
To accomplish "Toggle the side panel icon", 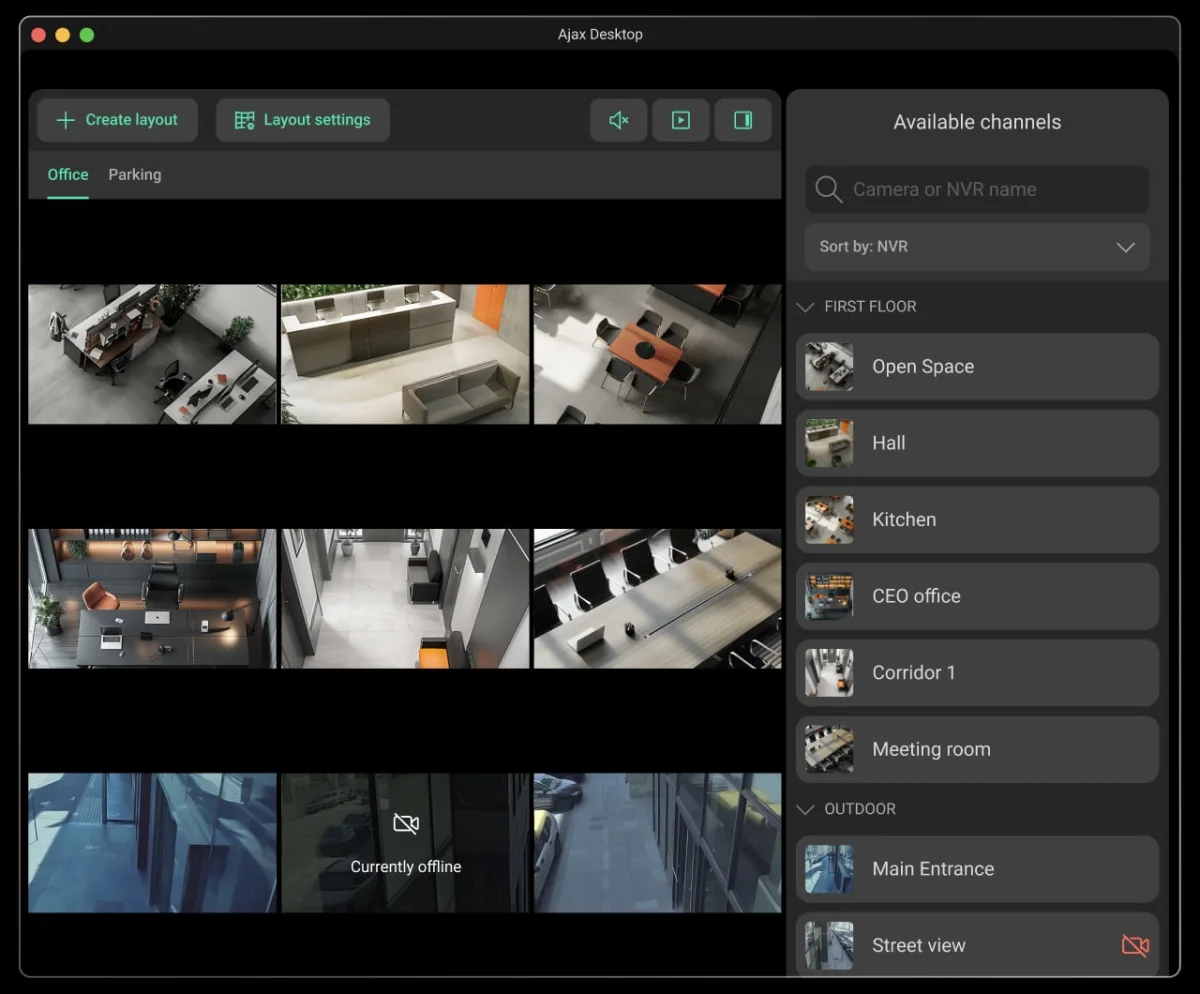I will [x=743, y=120].
